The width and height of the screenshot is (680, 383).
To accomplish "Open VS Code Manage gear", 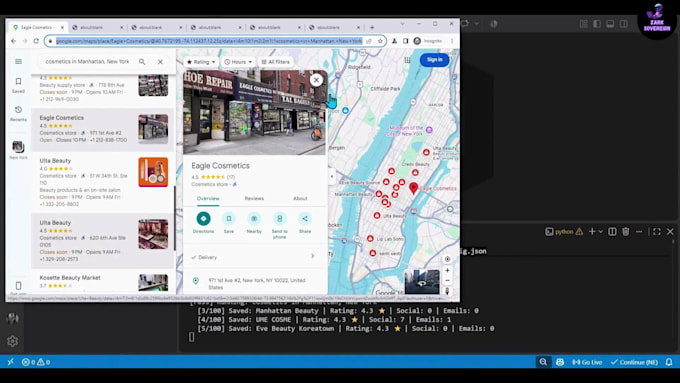I will [x=12, y=341].
